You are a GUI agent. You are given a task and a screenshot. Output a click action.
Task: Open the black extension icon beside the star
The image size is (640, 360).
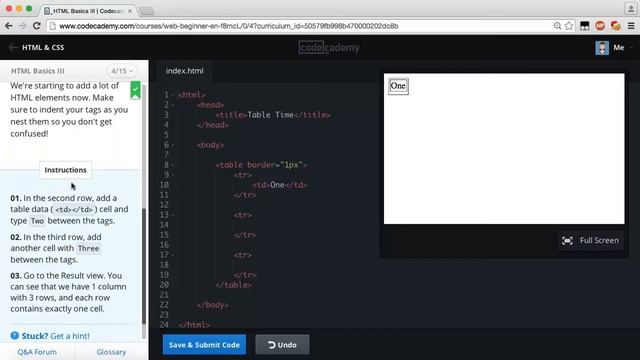pos(584,26)
